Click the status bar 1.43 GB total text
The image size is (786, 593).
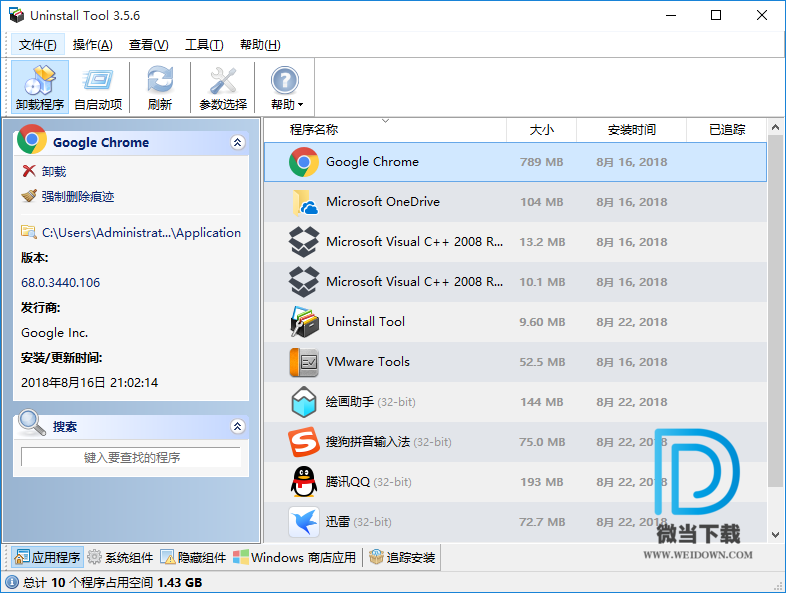point(179,582)
